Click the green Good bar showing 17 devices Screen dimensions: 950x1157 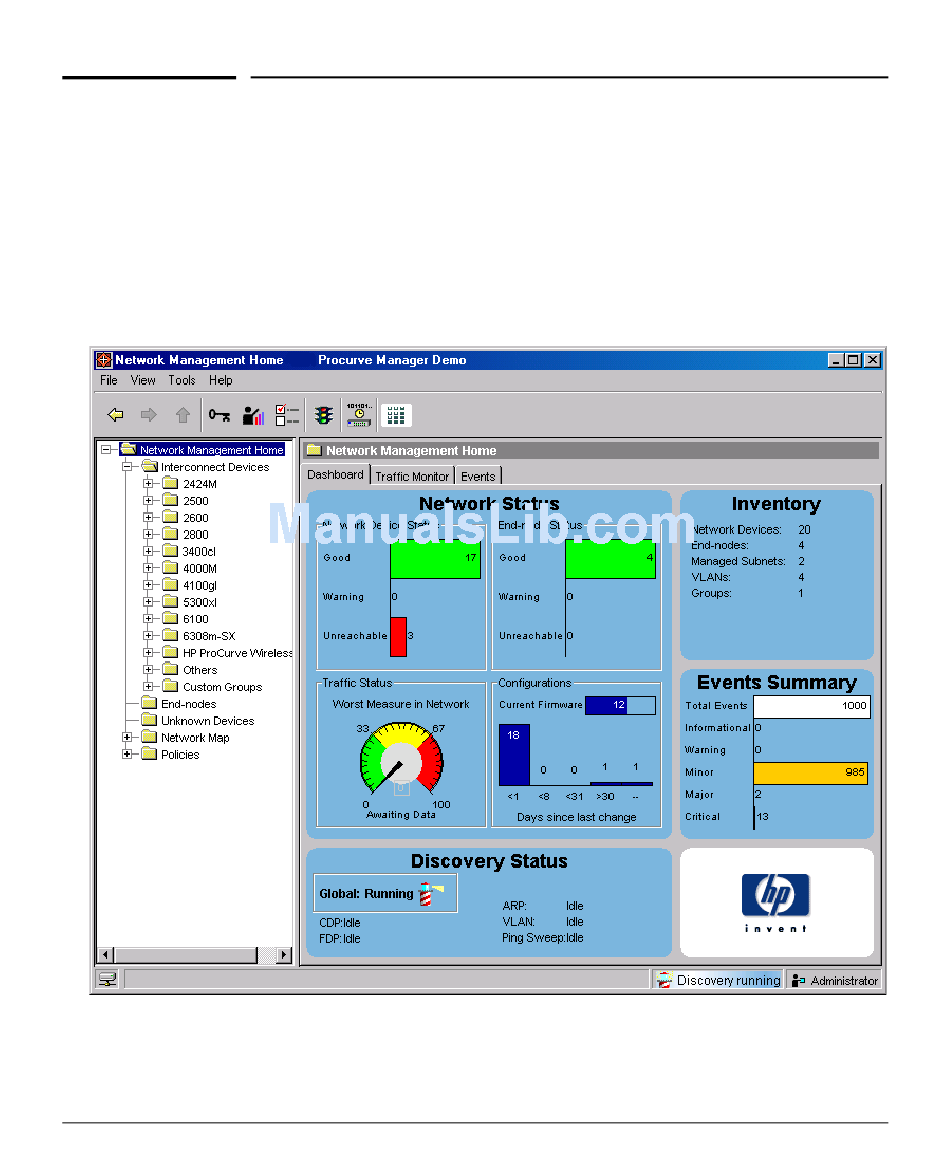click(x=436, y=559)
